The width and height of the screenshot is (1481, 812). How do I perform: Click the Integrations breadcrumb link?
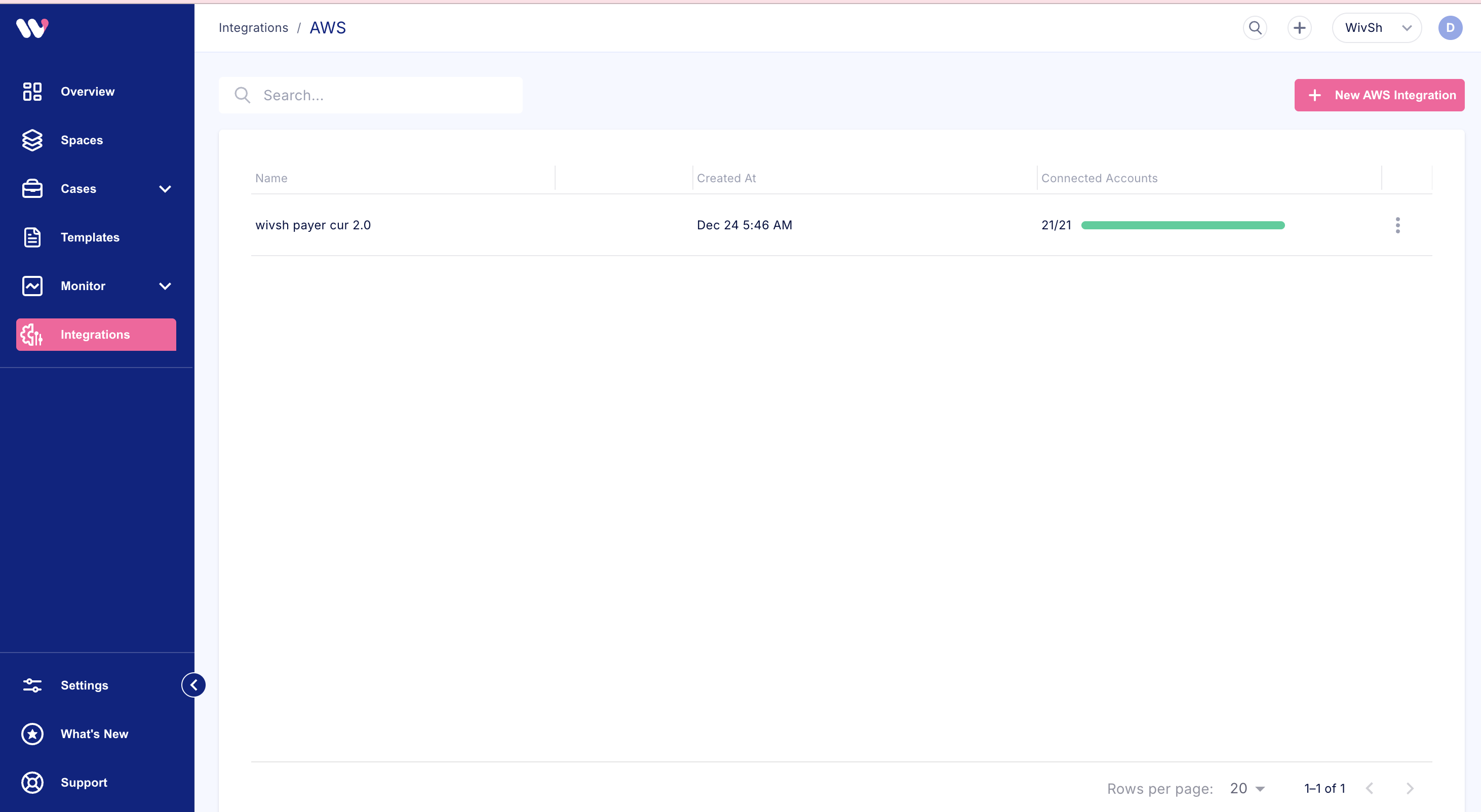click(x=253, y=27)
